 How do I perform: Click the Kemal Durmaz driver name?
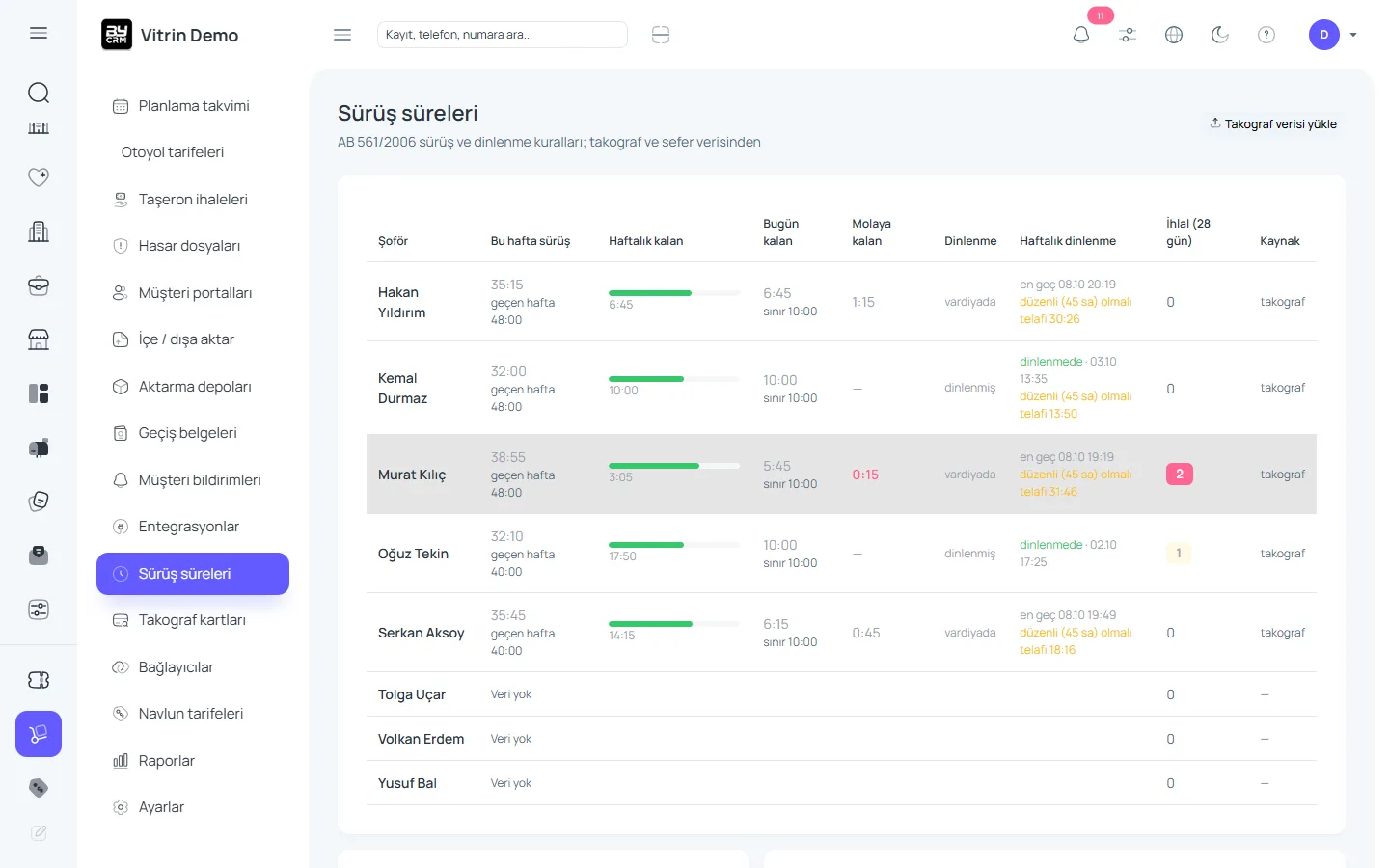pyautogui.click(x=403, y=388)
